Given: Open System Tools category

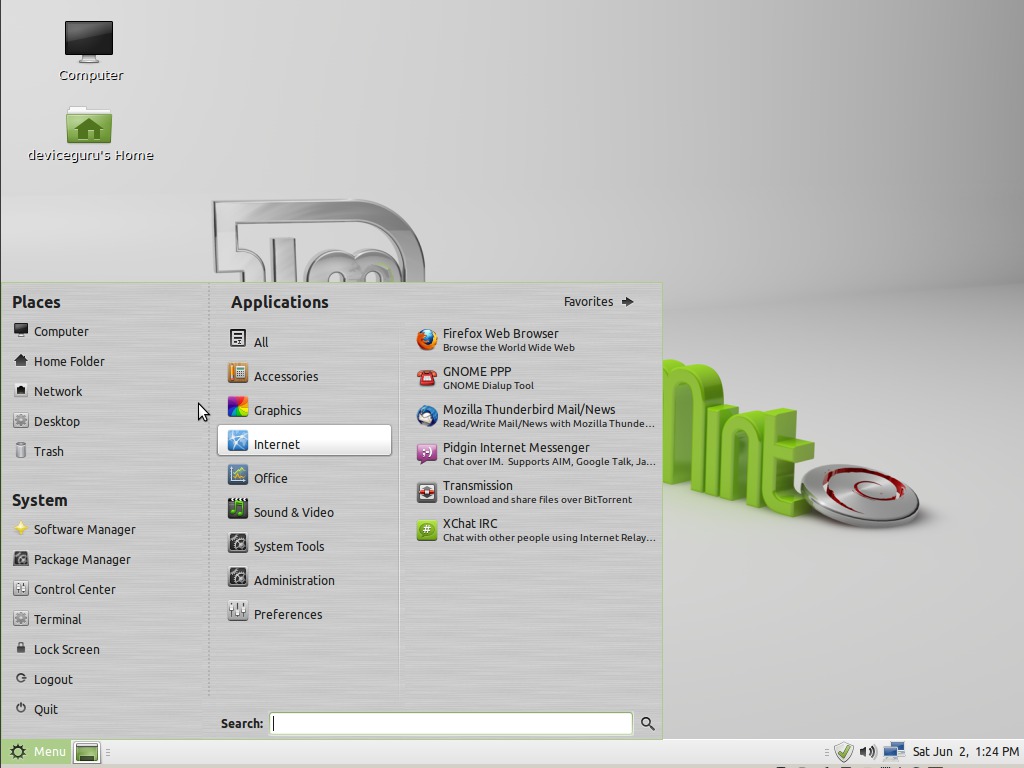Looking at the screenshot, I should (x=304, y=545).
